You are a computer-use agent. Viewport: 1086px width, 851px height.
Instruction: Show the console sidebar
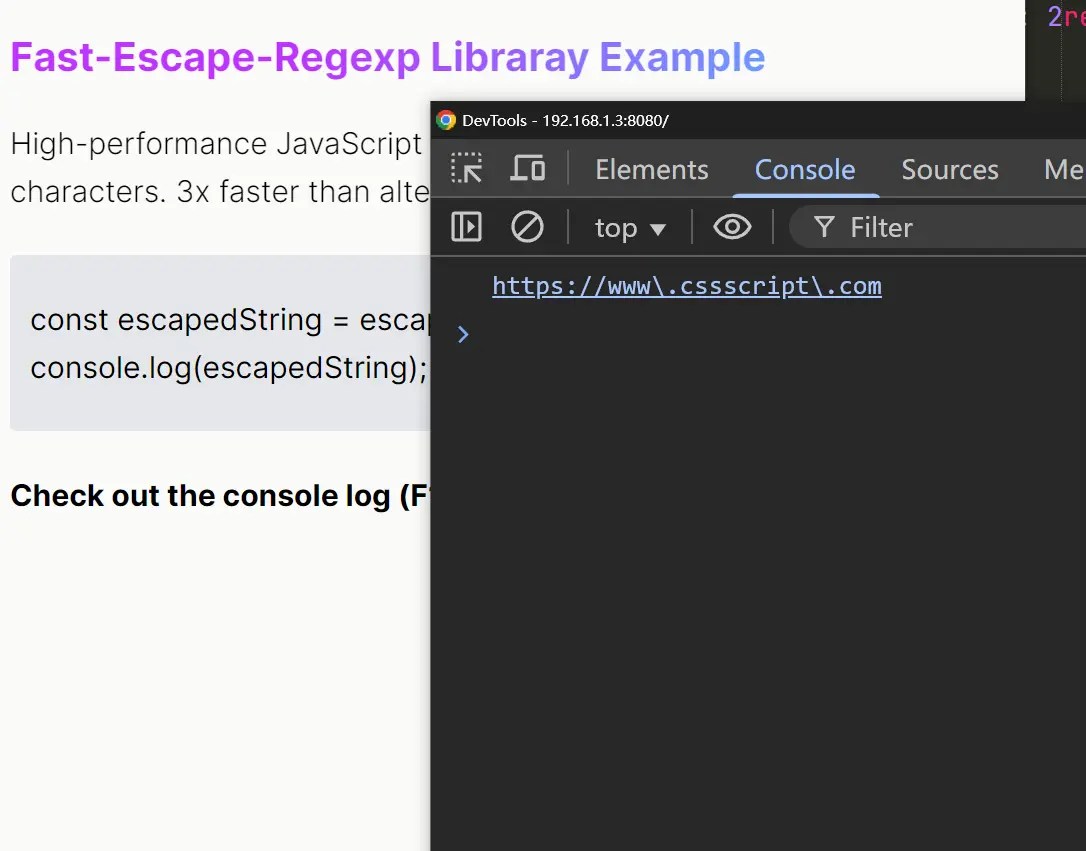(x=465, y=227)
